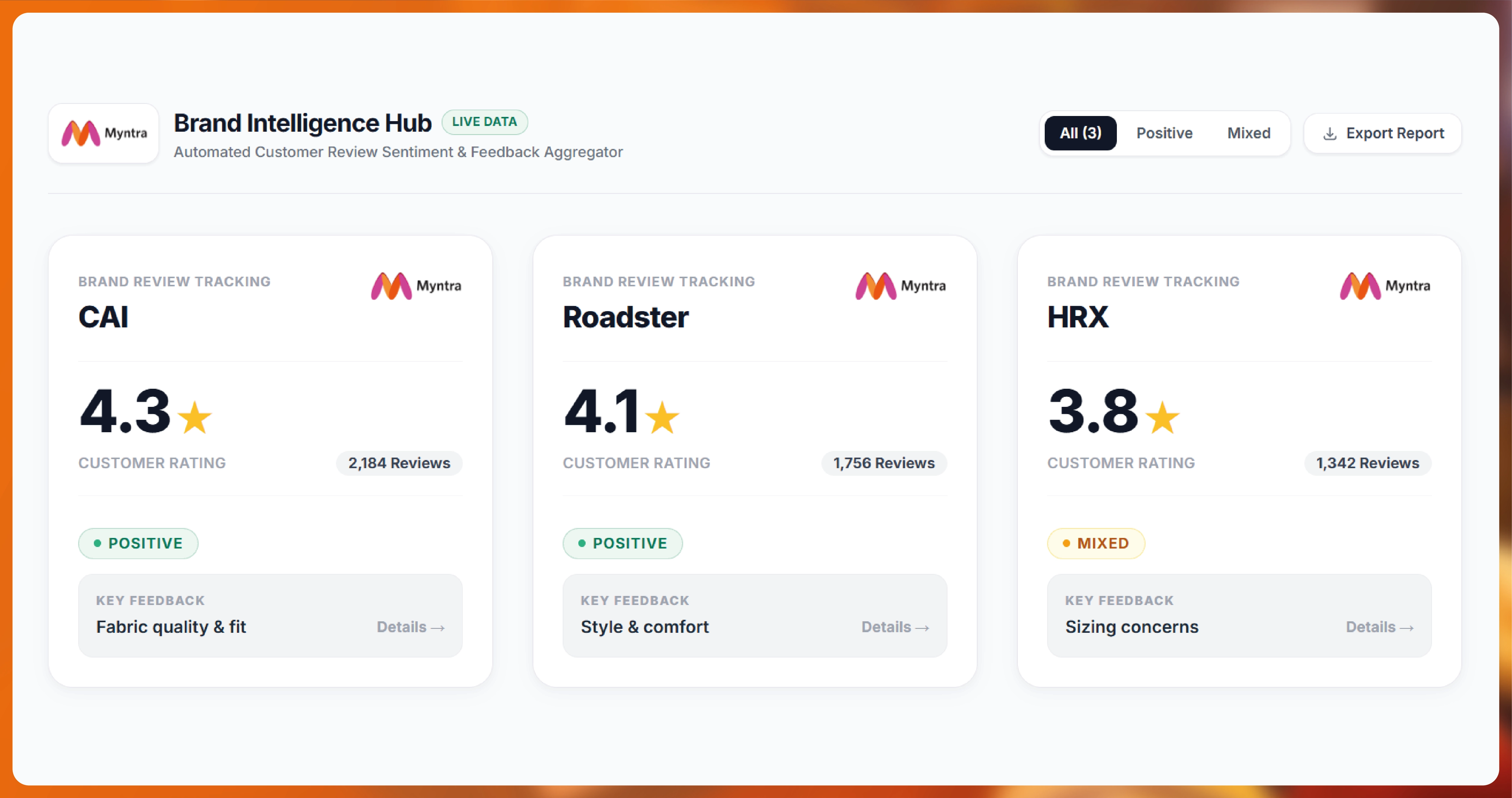
Task: Click the POSITIVE tag on the Roadster card
Action: (623, 544)
